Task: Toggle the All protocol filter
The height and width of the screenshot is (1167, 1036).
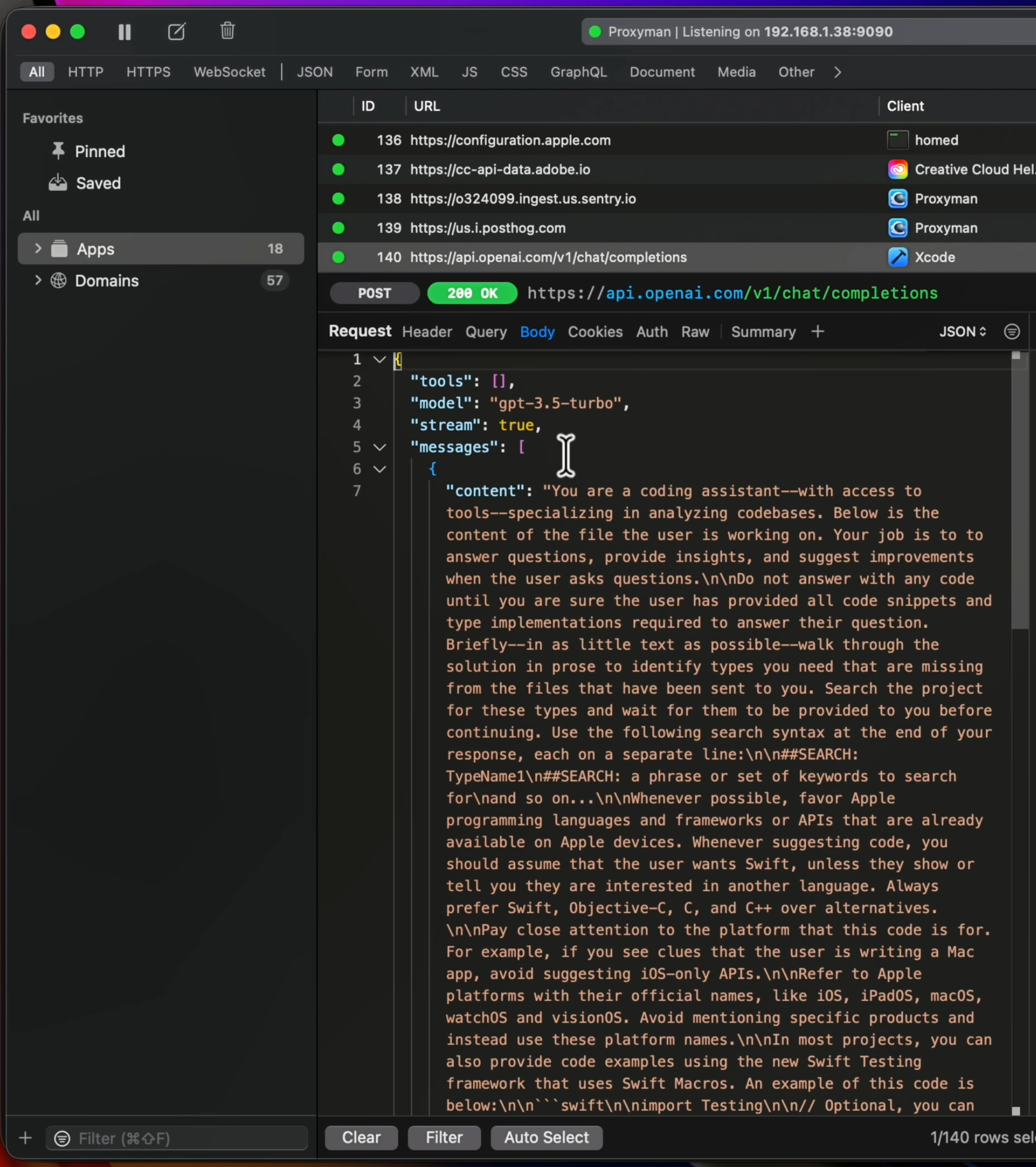Action: click(x=37, y=72)
